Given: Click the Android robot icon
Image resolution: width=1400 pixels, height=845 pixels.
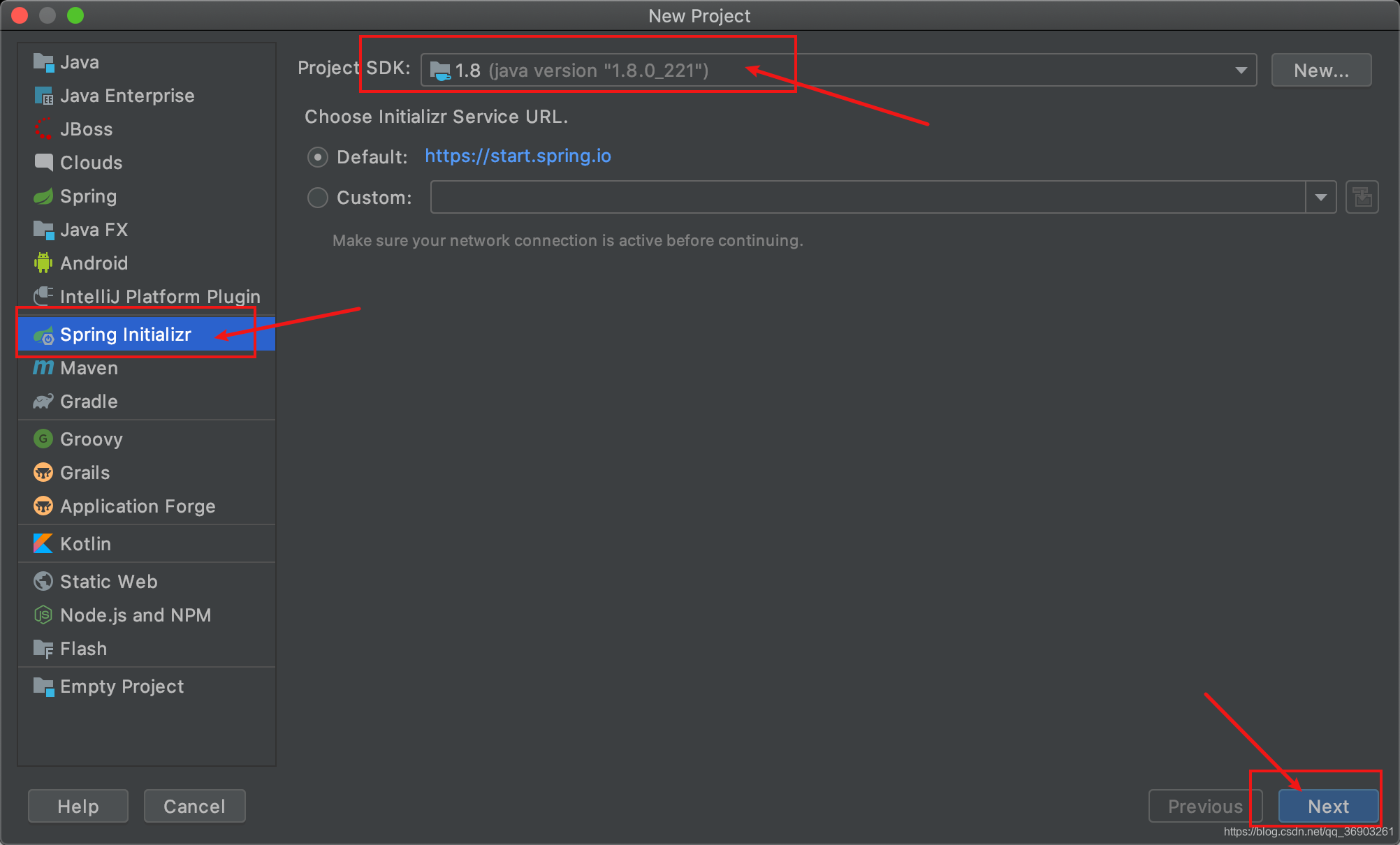Looking at the screenshot, I should point(43,263).
